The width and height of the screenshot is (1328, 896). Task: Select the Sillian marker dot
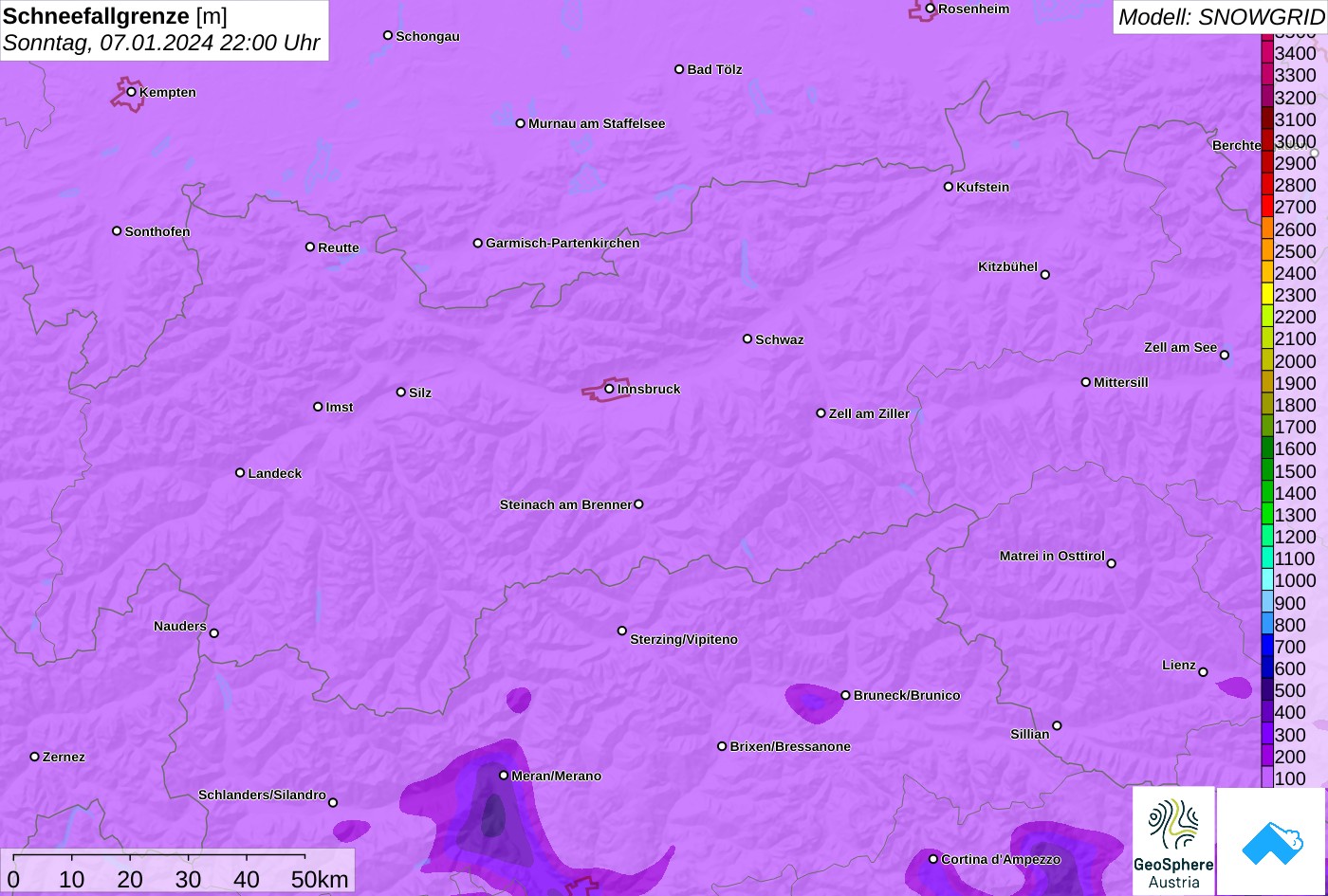pyautogui.click(x=1057, y=726)
